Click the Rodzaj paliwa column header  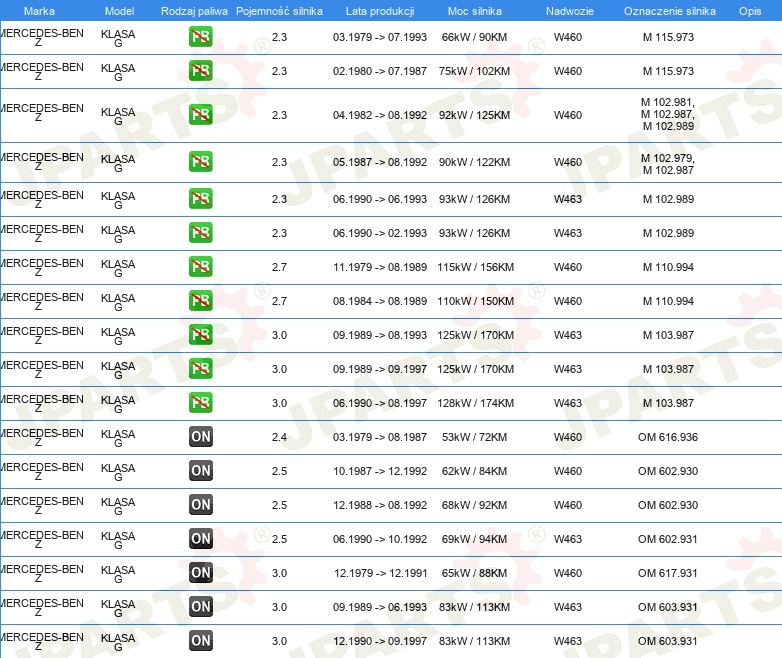pos(194,11)
